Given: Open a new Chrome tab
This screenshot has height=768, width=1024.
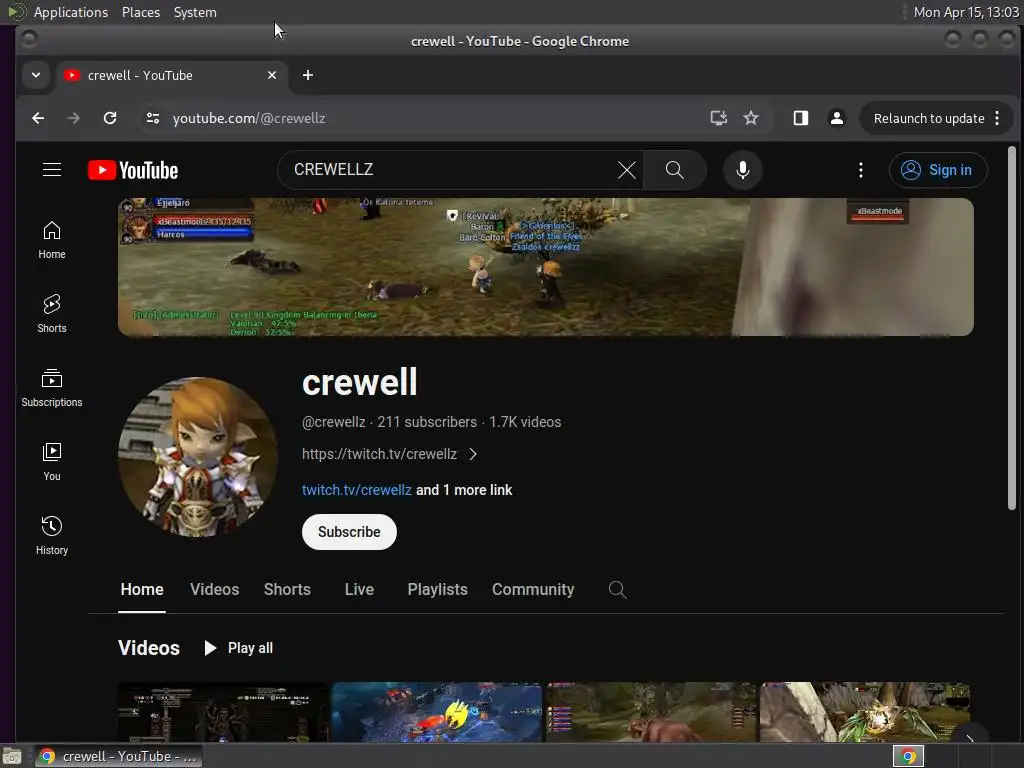Looking at the screenshot, I should click(x=308, y=75).
